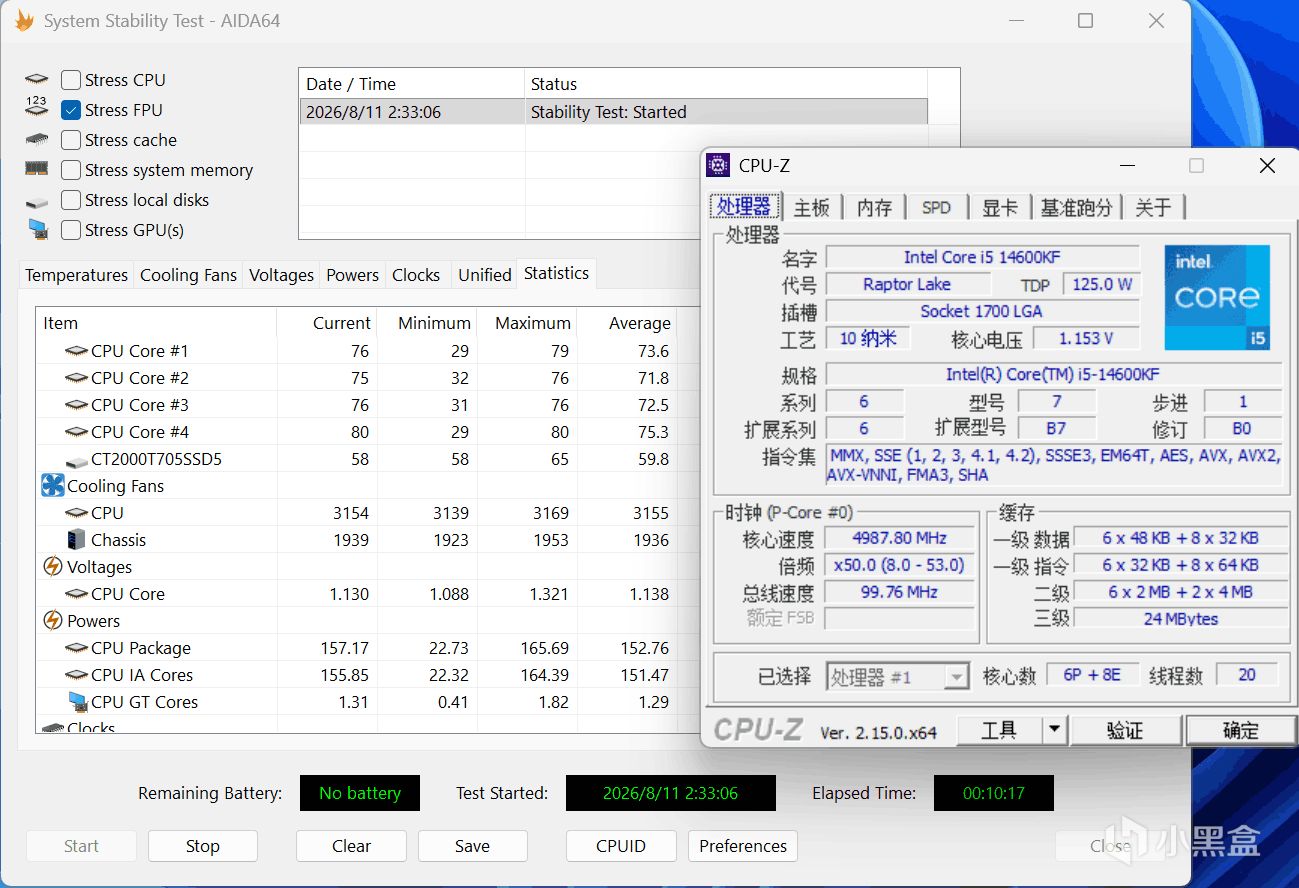This screenshot has width=1299, height=888.
Task: Click the chip icon beside CPU Package
Action: click(76, 648)
